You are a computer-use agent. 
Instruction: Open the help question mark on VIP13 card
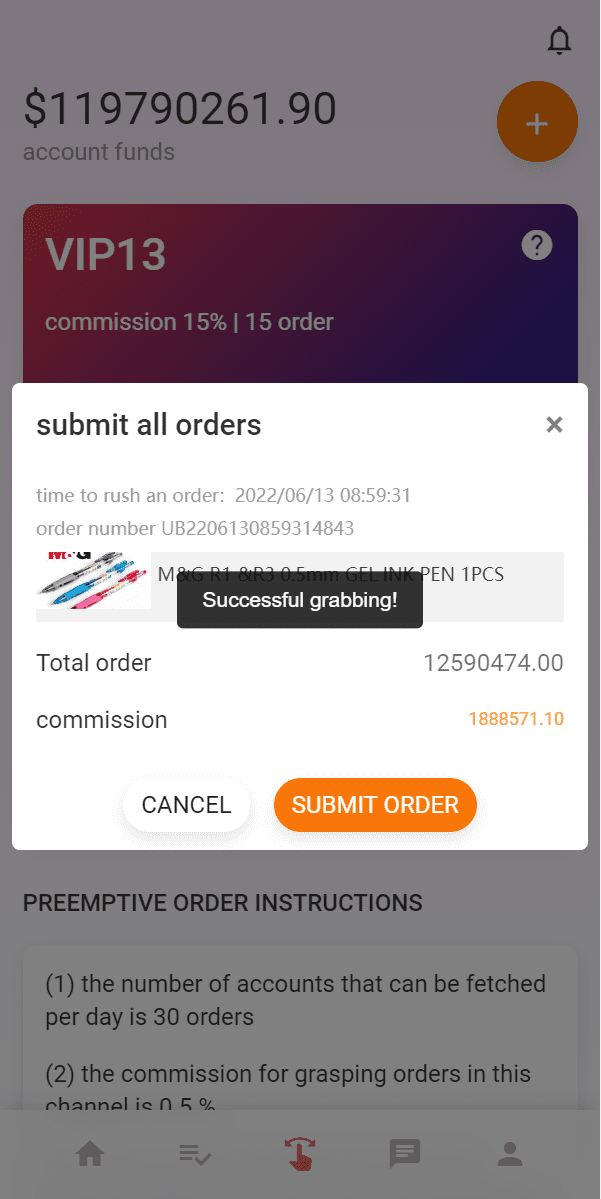(537, 245)
